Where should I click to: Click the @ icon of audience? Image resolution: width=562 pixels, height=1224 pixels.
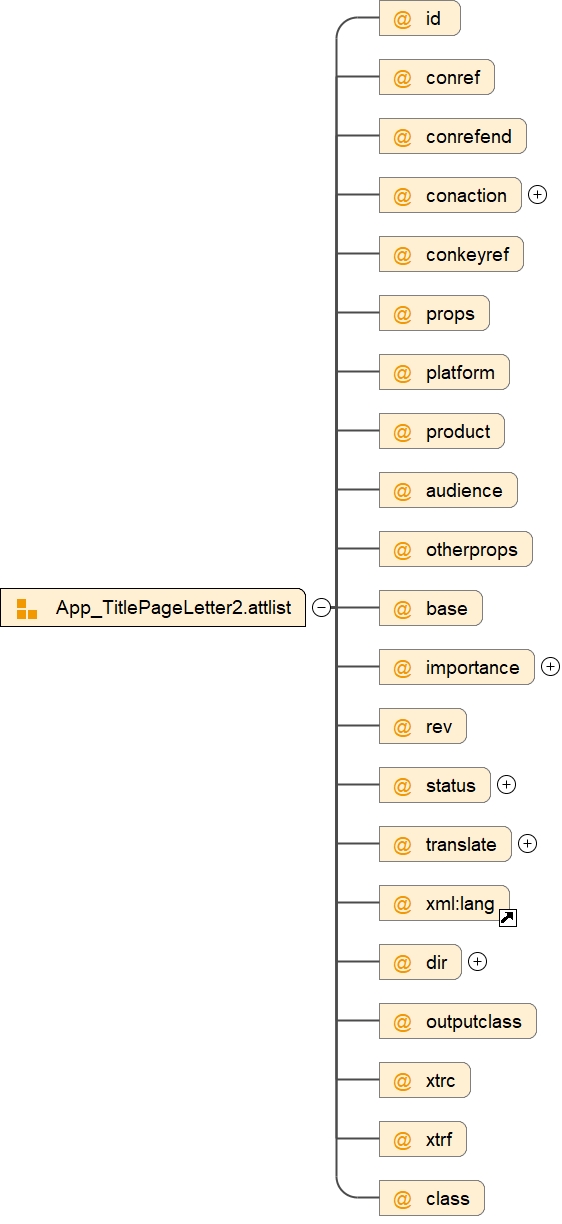tap(403, 491)
